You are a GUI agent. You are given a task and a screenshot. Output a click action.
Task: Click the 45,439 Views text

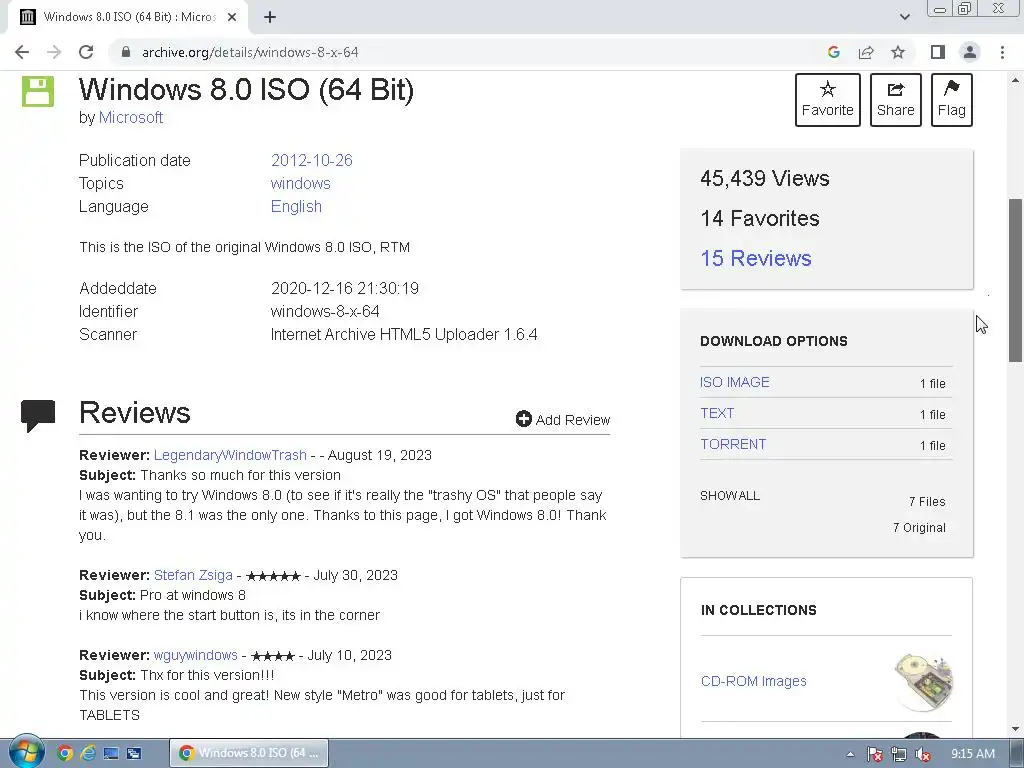[x=765, y=178]
